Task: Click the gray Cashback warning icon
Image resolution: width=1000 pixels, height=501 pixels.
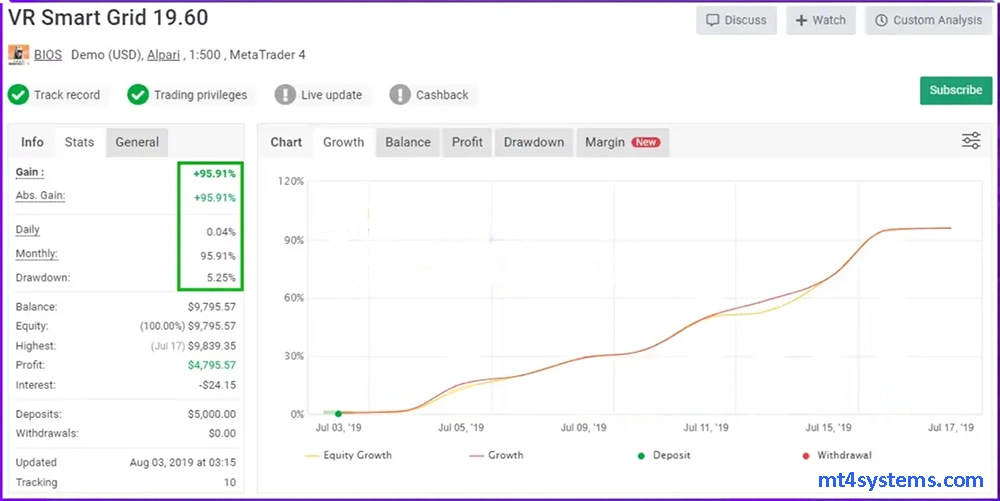Action: click(400, 95)
